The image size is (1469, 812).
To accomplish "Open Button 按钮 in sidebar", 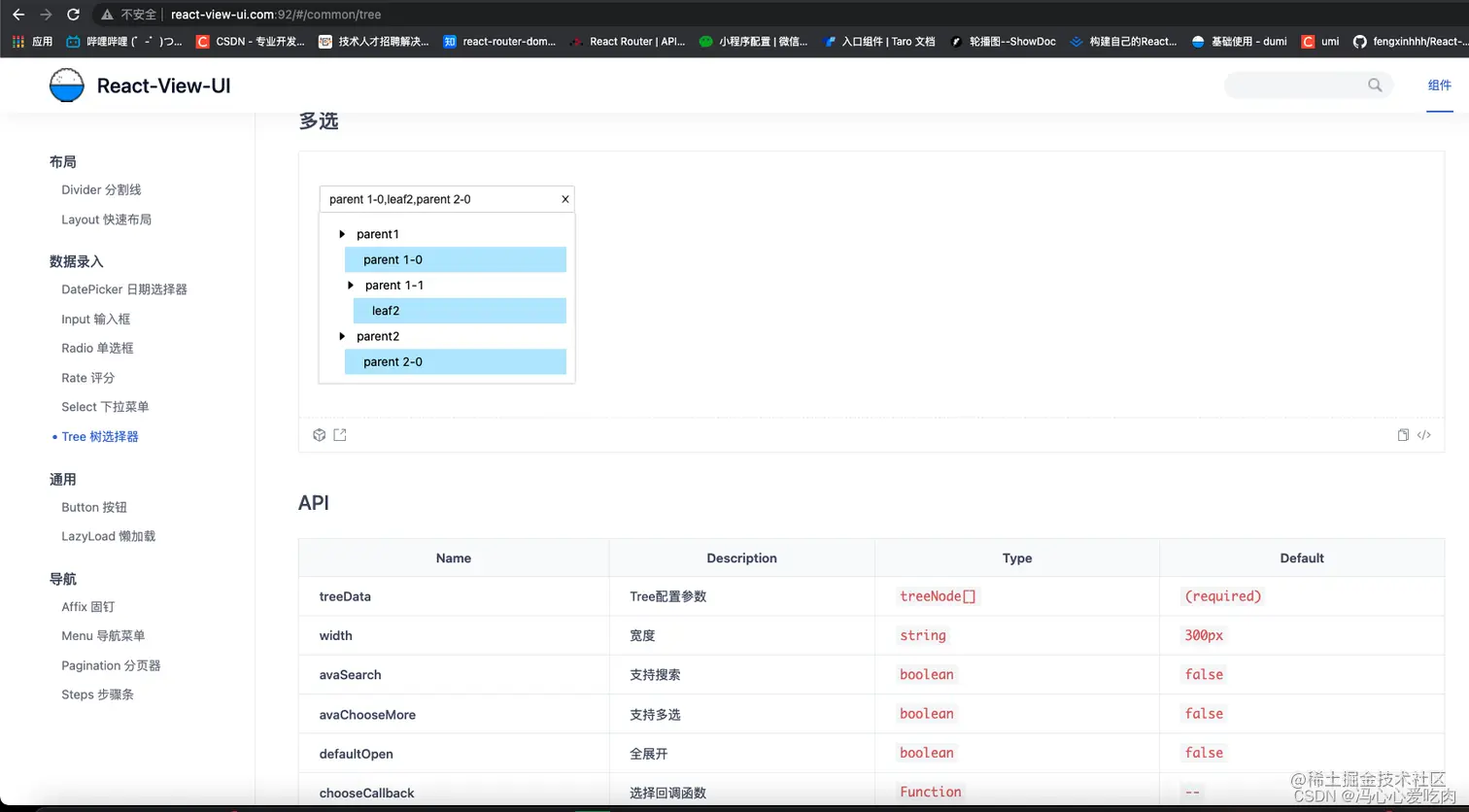I will (94, 507).
